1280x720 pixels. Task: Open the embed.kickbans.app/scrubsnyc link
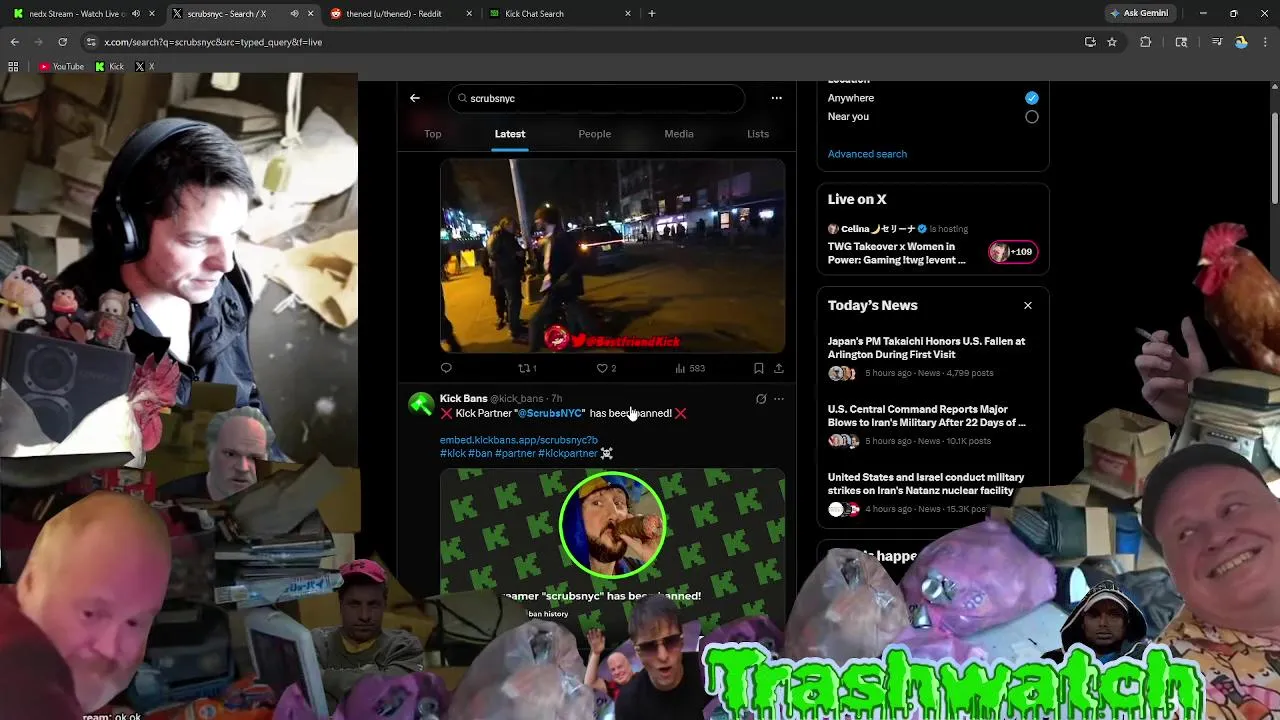tap(518, 440)
